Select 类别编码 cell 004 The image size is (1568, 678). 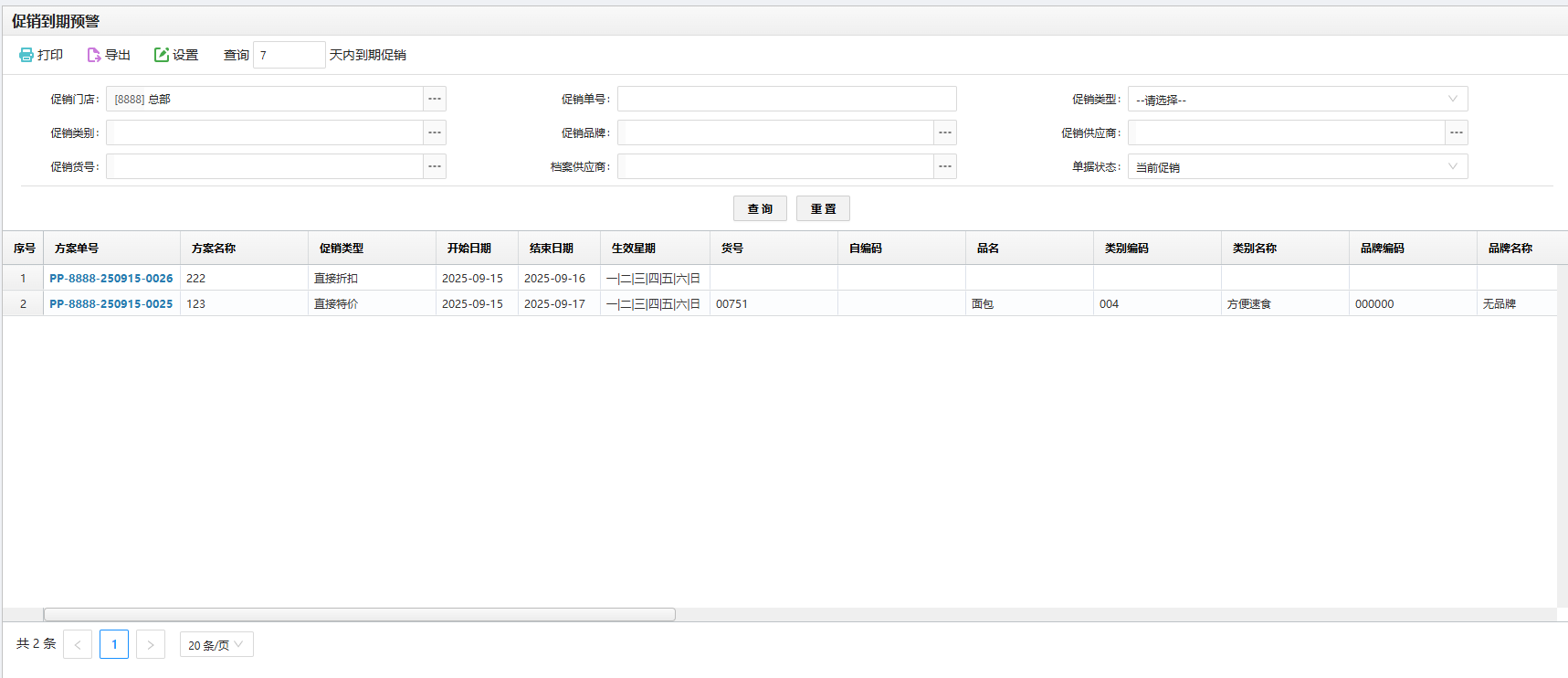1157,303
